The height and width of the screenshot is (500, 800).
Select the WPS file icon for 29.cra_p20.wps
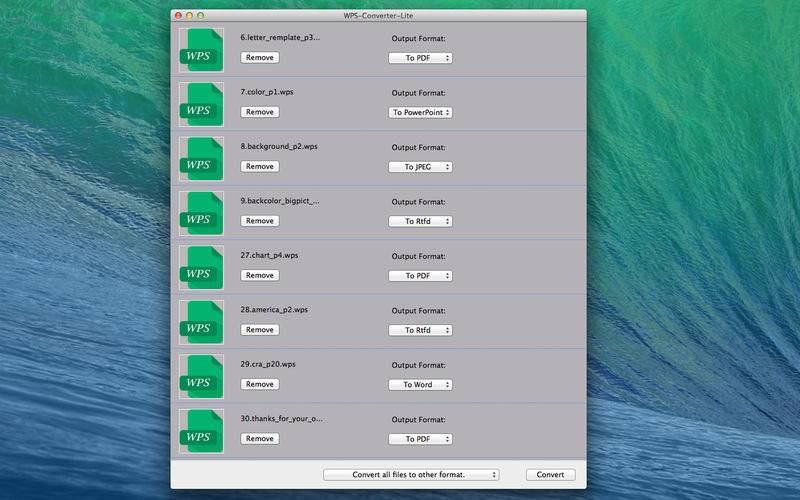(201, 377)
